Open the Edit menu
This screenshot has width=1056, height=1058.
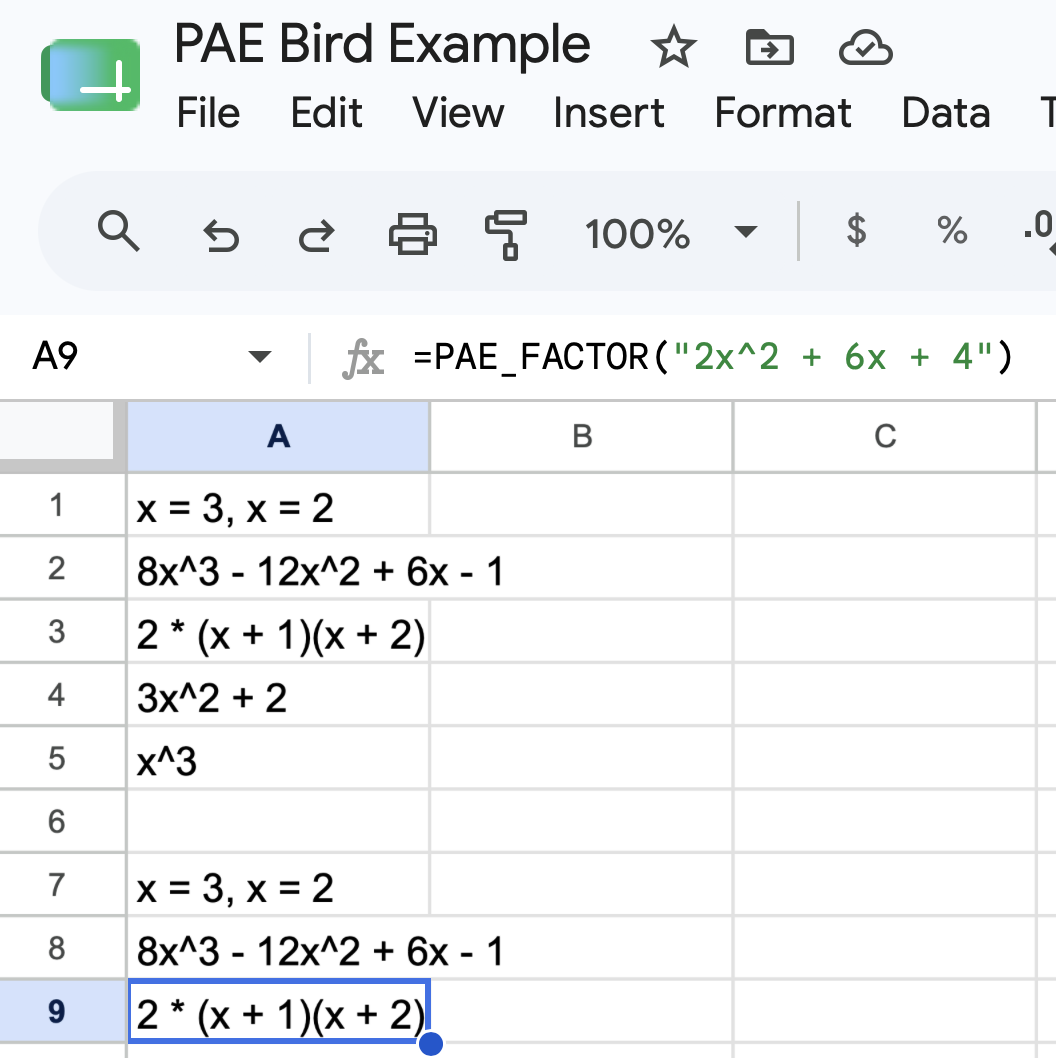pos(327,113)
